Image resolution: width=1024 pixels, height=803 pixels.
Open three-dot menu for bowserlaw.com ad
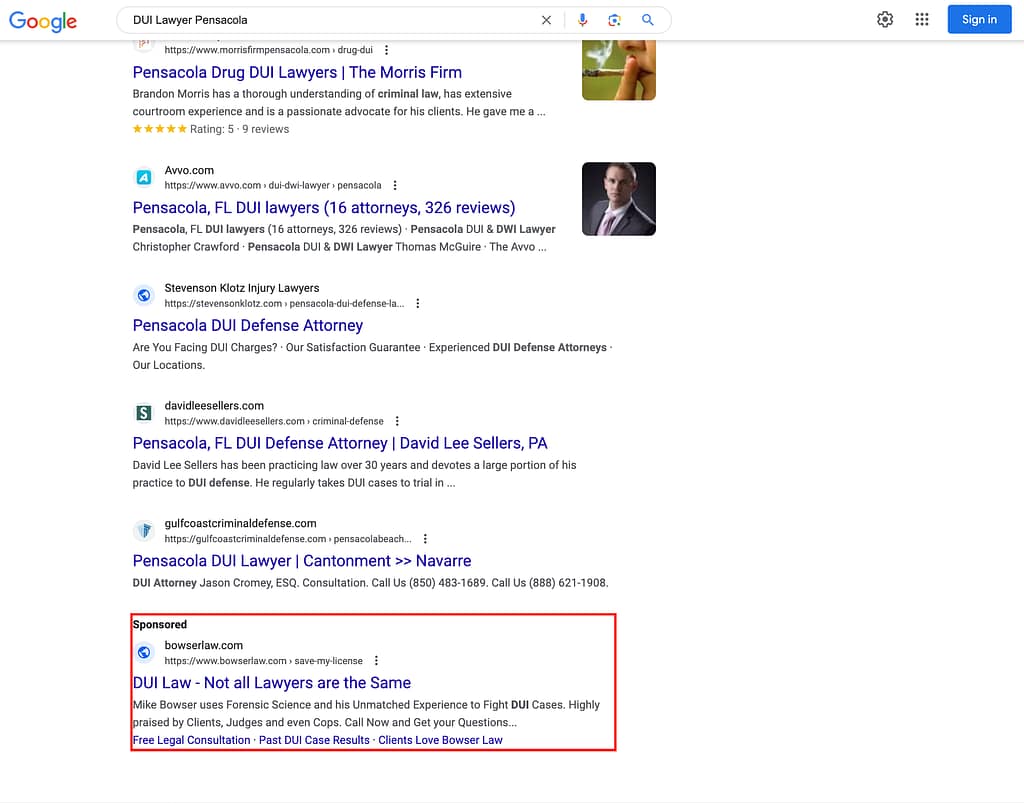pyautogui.click(x=376, y=661)
